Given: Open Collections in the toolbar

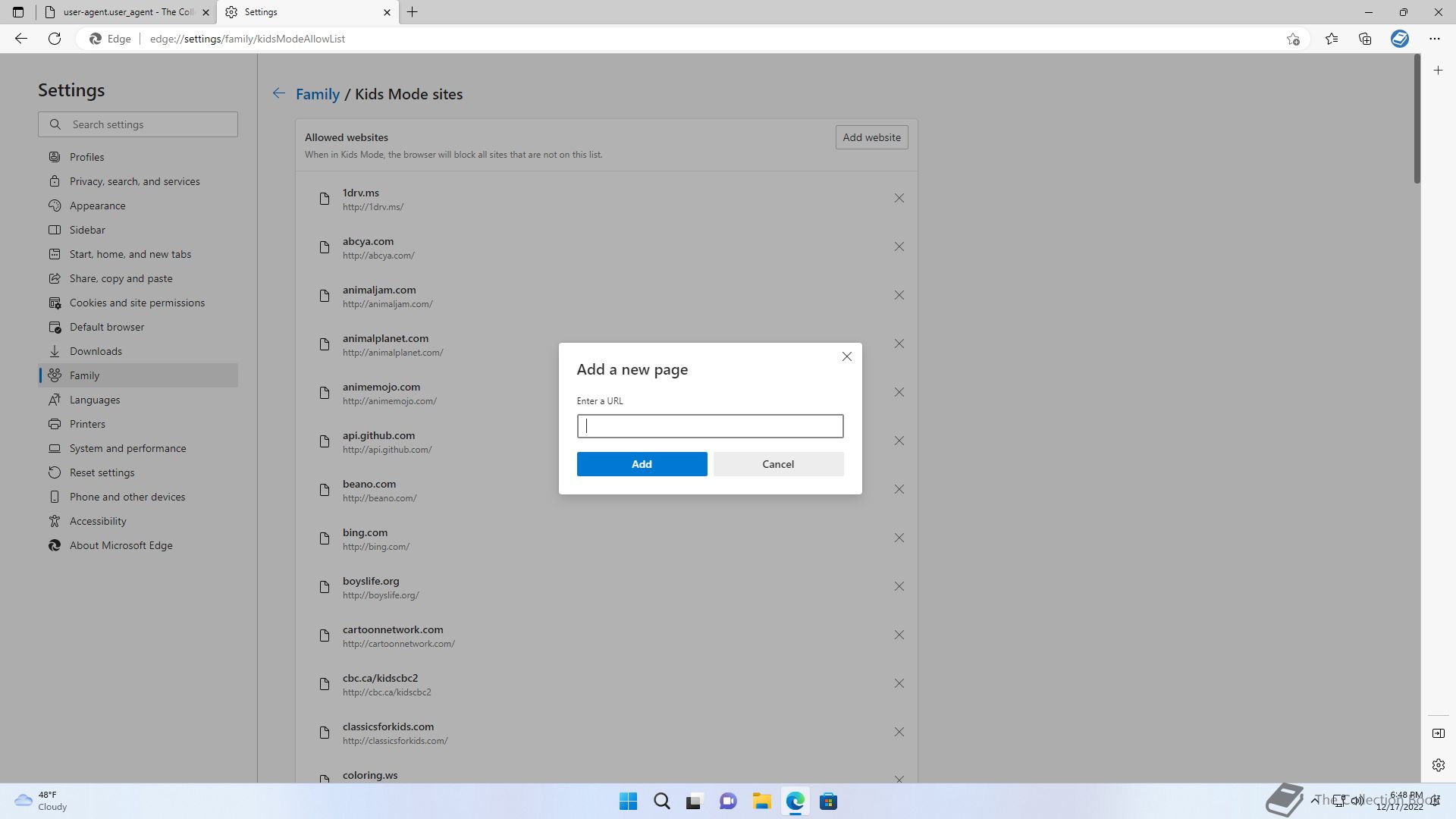Looking at the screenshot, I should (1365, 39).
